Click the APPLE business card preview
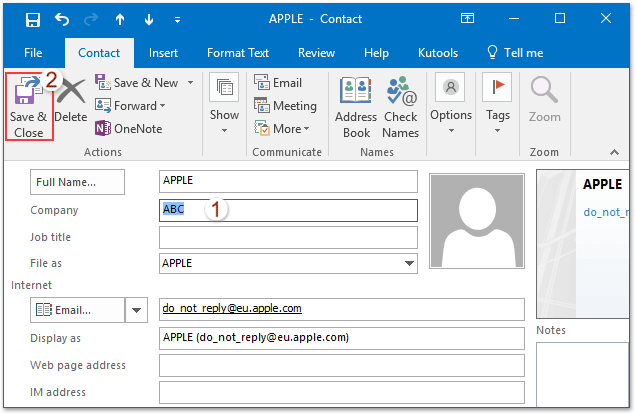The width and height of the screenshot is (636, 415). pyautogui.click(x=582, y=244)
